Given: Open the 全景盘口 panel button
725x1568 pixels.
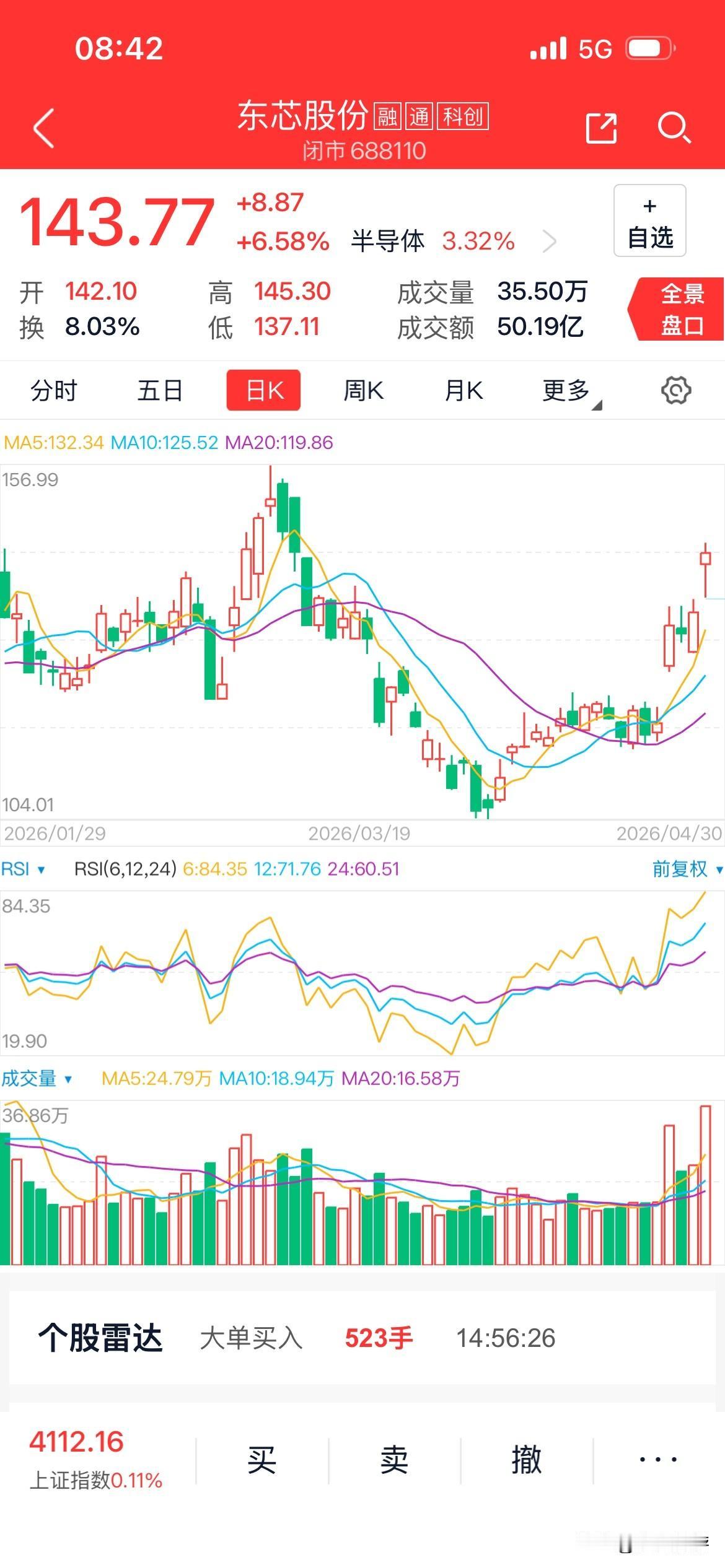Looking at the screenshot, I should point(677,309).
